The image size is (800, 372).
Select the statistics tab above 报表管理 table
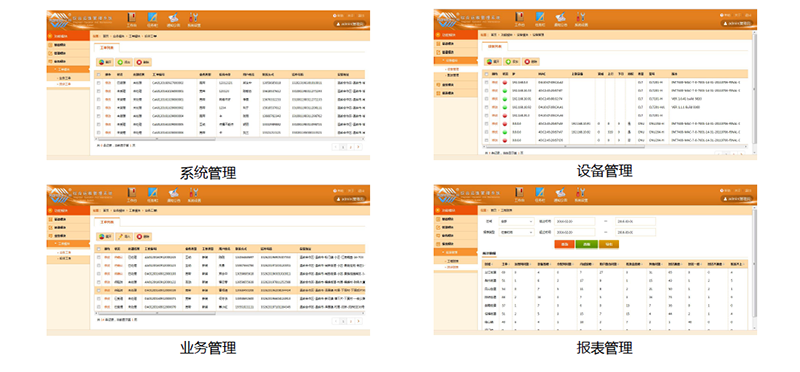(489, 253)
